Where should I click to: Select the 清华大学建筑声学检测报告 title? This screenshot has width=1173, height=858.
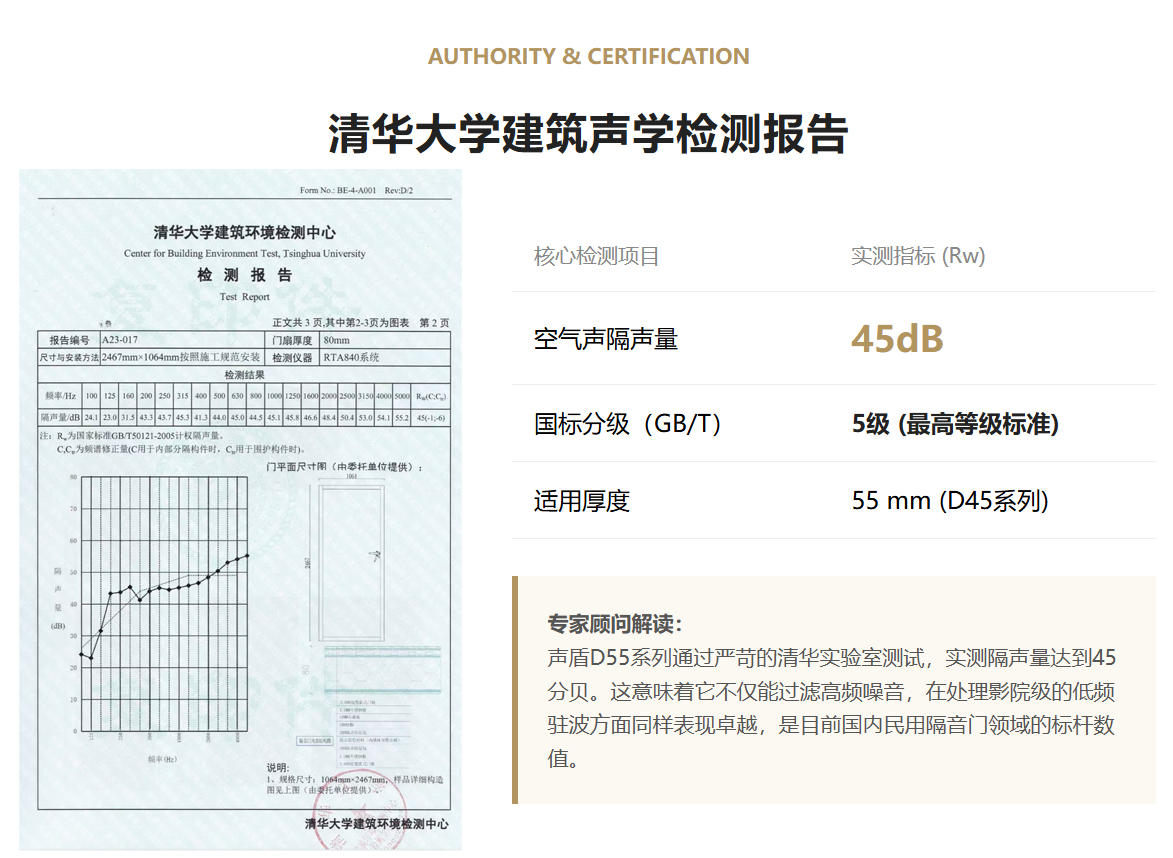588,135
